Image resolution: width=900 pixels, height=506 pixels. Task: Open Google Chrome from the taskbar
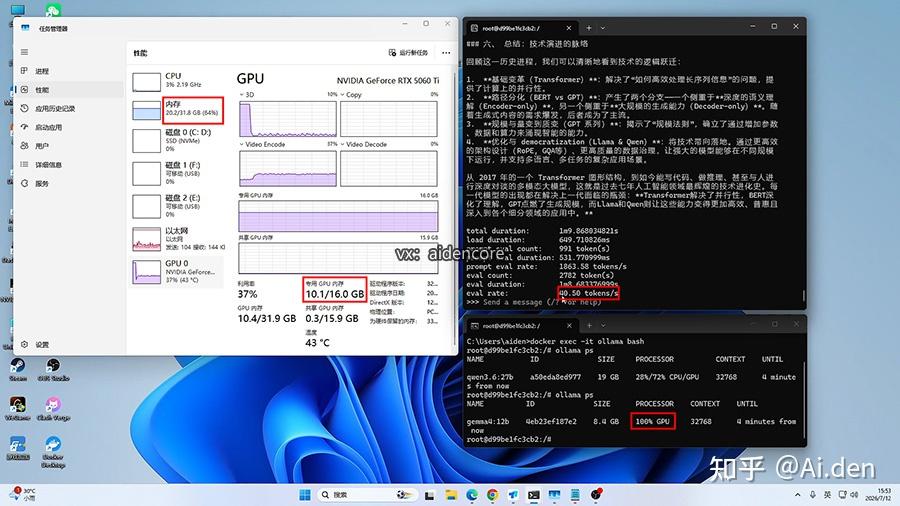492,495
